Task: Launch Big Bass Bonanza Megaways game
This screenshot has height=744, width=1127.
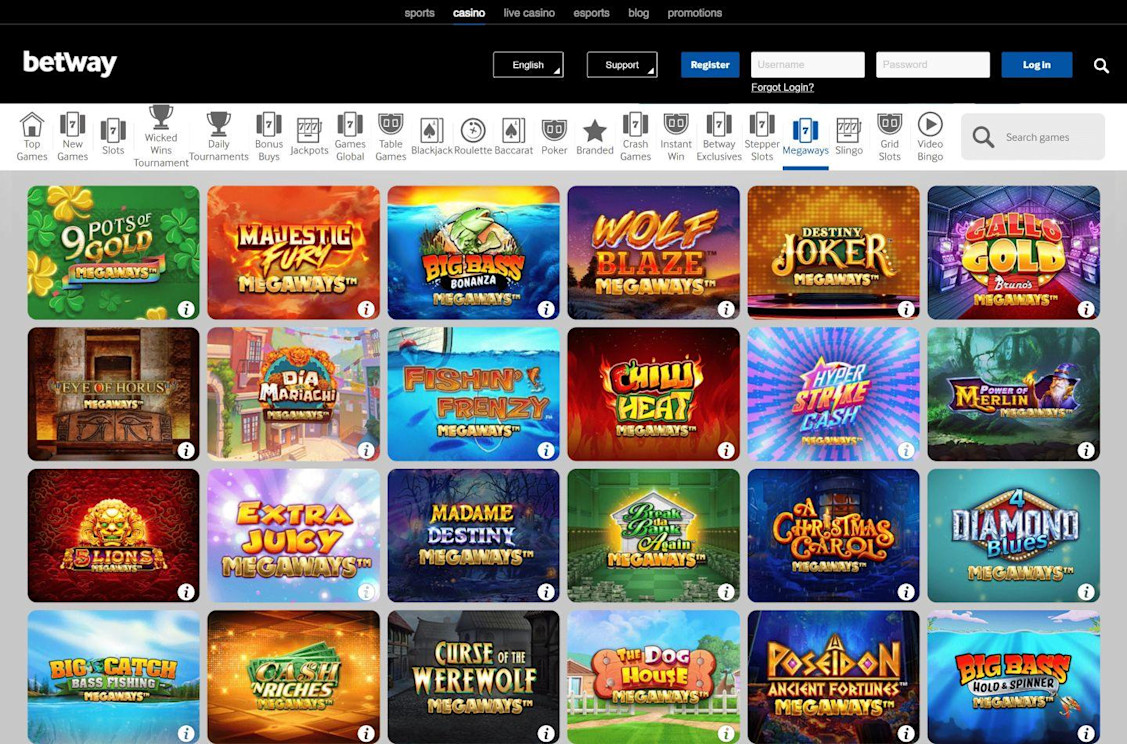Action: pyautogui.click(x=474, y=252)
